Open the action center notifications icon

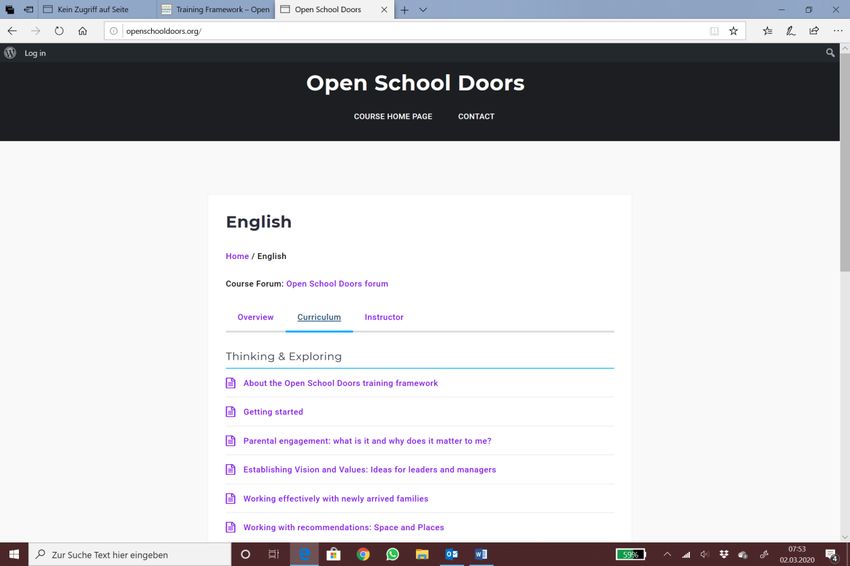click(831, 554)
